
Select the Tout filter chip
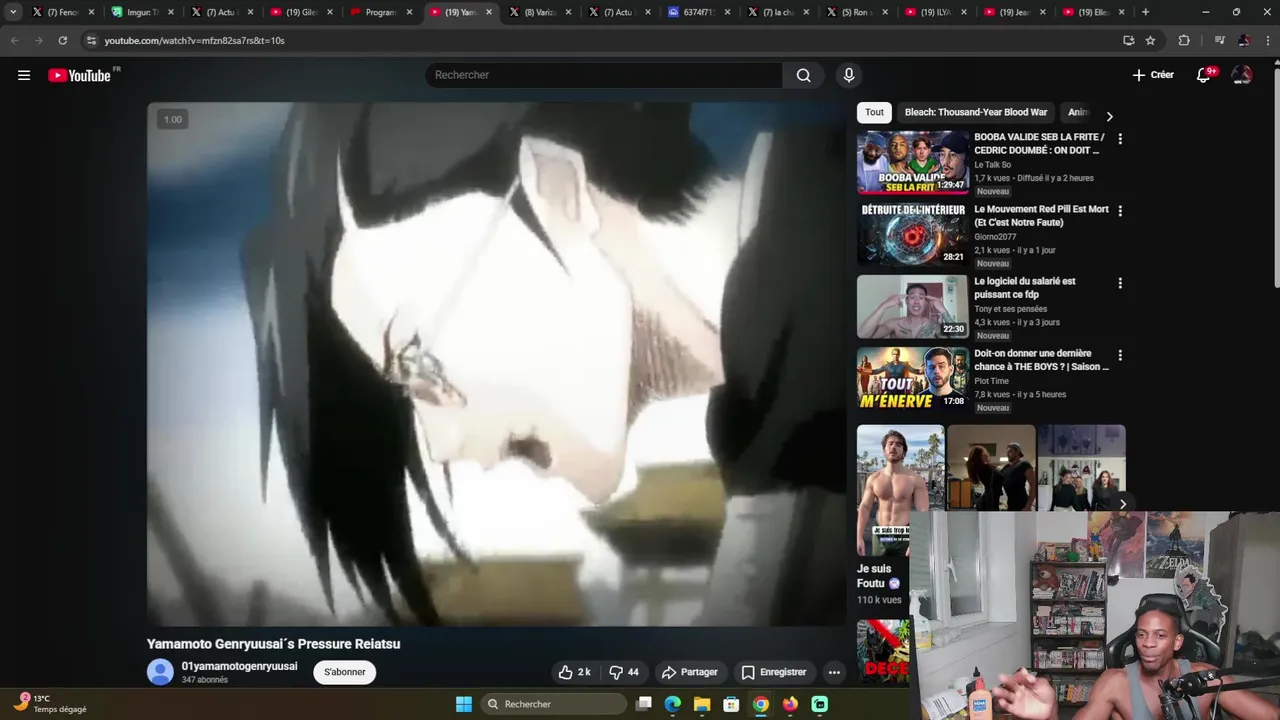[x=874, y=112]
